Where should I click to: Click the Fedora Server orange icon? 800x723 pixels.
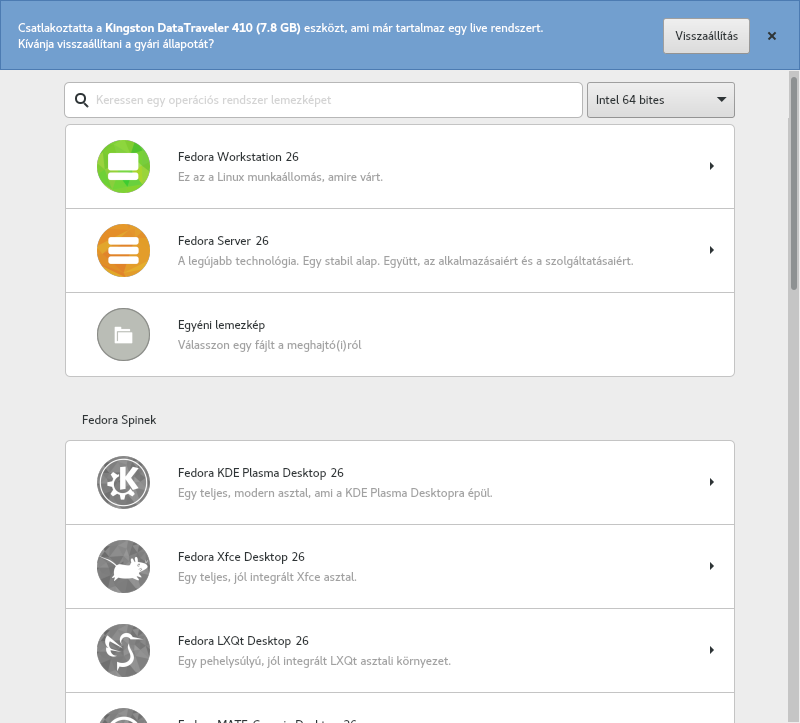(x=123, y=251)
